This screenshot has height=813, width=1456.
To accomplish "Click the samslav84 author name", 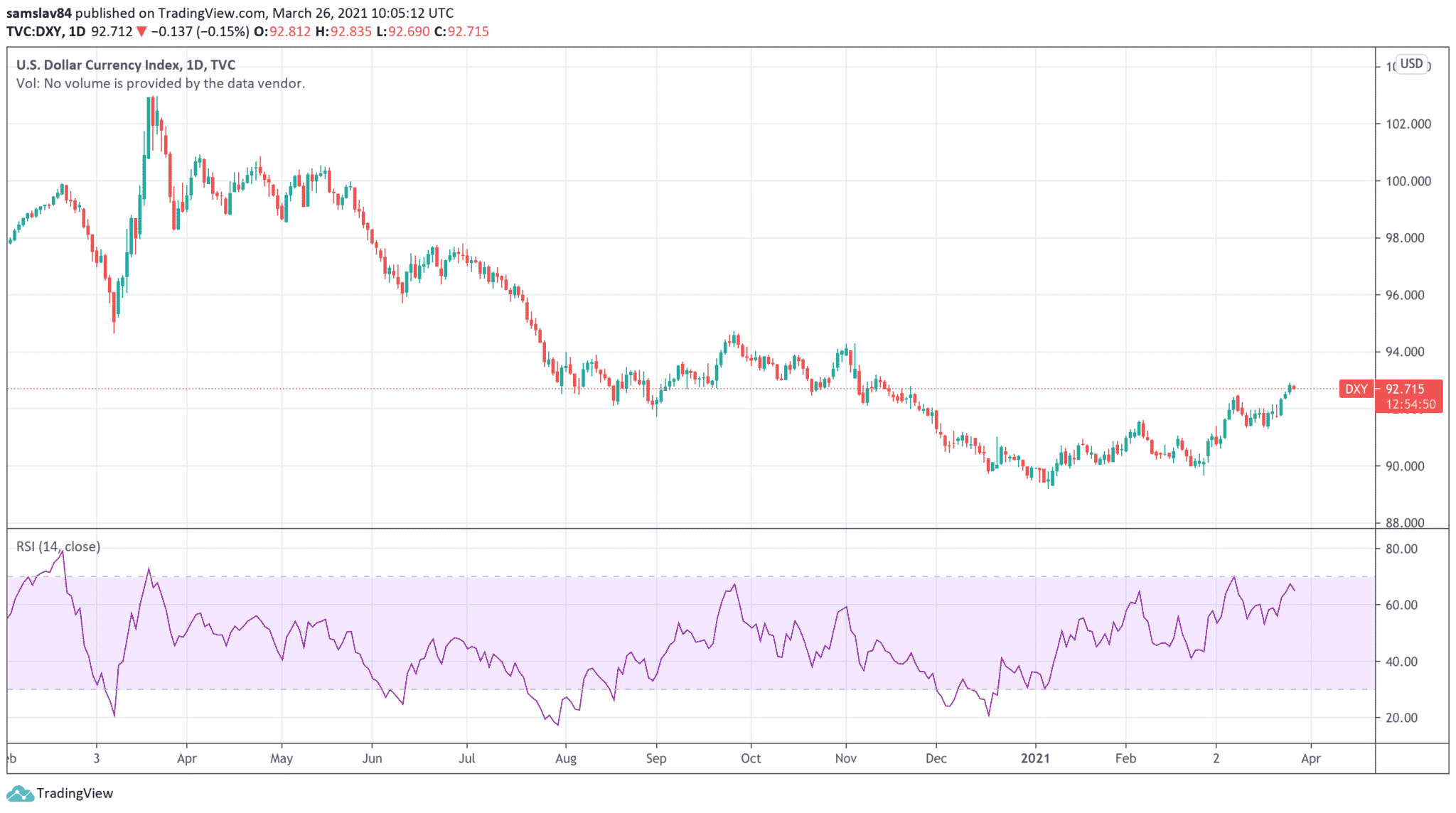I will (x=38, y=13).
